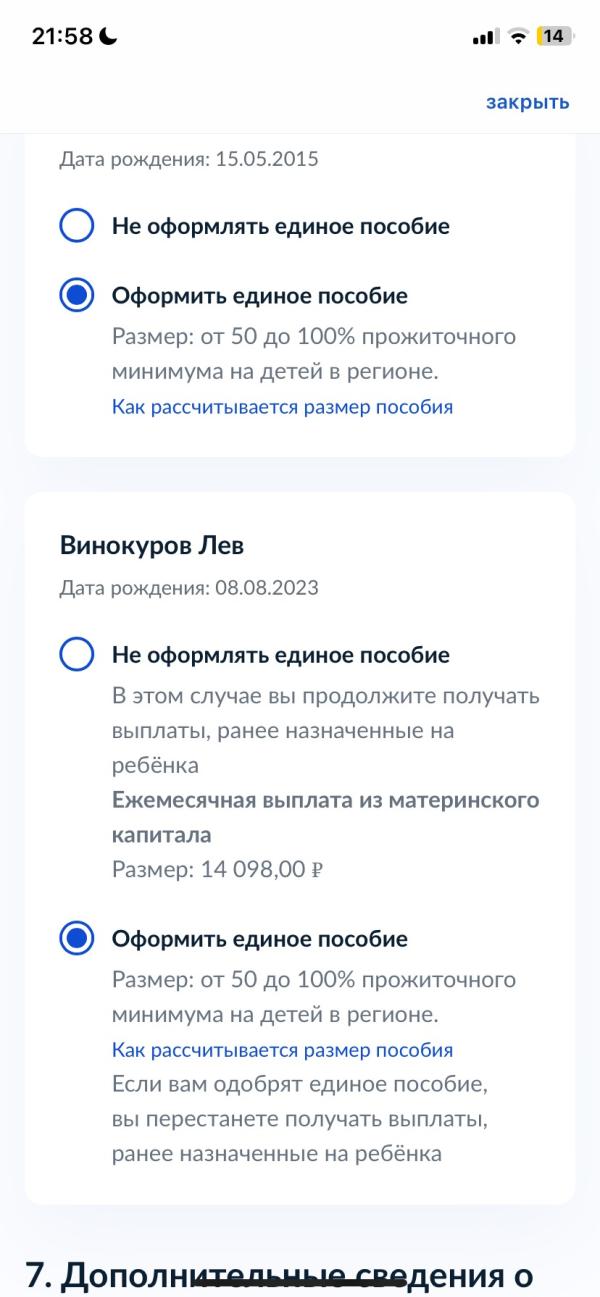The width and height of the screenshot is (600, 1297).
Task: Select "Не оформлять единое пособие" radio for child born 15.05.2015
Action: point(78,226)
